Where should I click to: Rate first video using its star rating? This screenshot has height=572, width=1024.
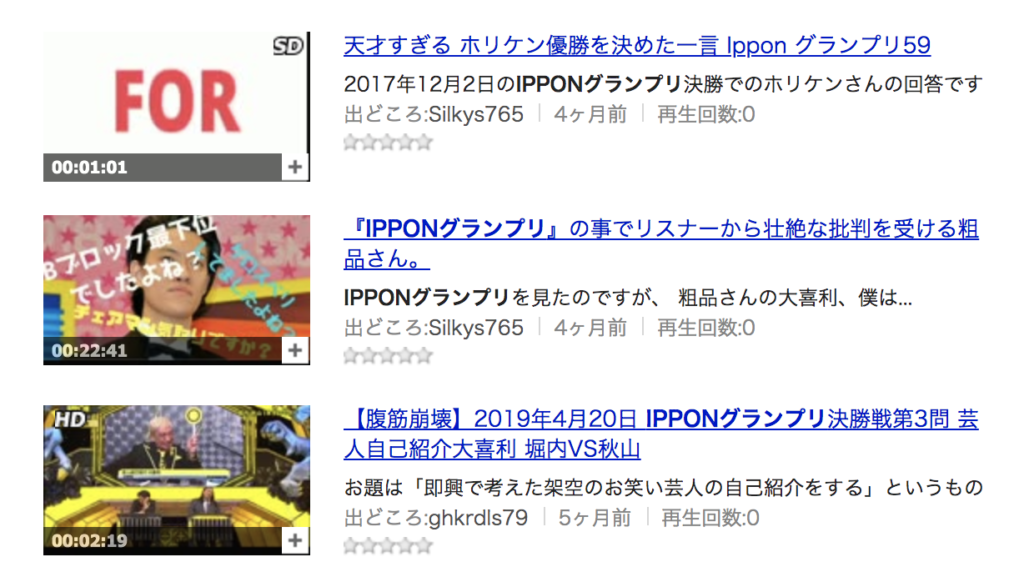(388, 142)
